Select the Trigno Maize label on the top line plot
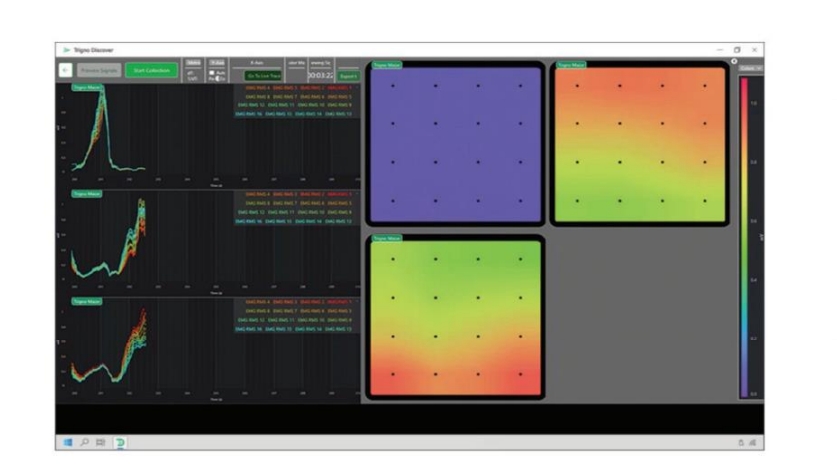The height and width of the screenshot is (466, 837). 85,87
